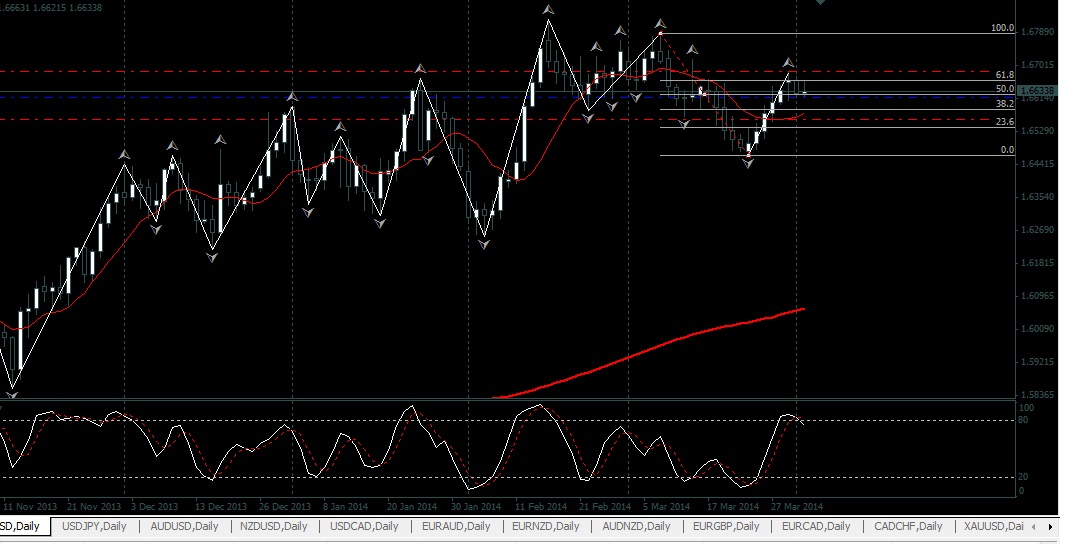The height and width of the screenshot is (544, 1074).
Task: Click the stochastic 80 level label
Action: click(1023, 421)
